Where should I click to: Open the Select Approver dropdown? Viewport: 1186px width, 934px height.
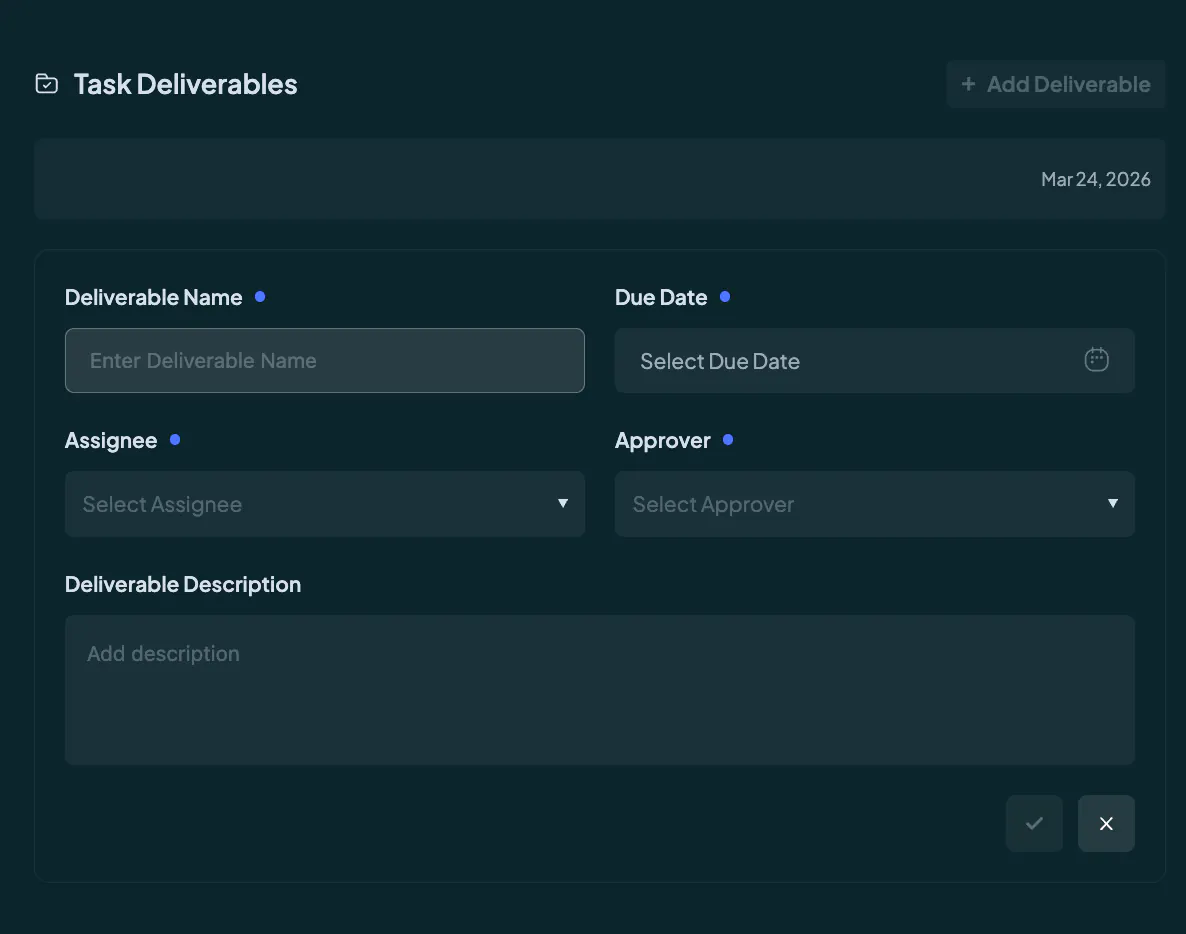click(874, 504)
